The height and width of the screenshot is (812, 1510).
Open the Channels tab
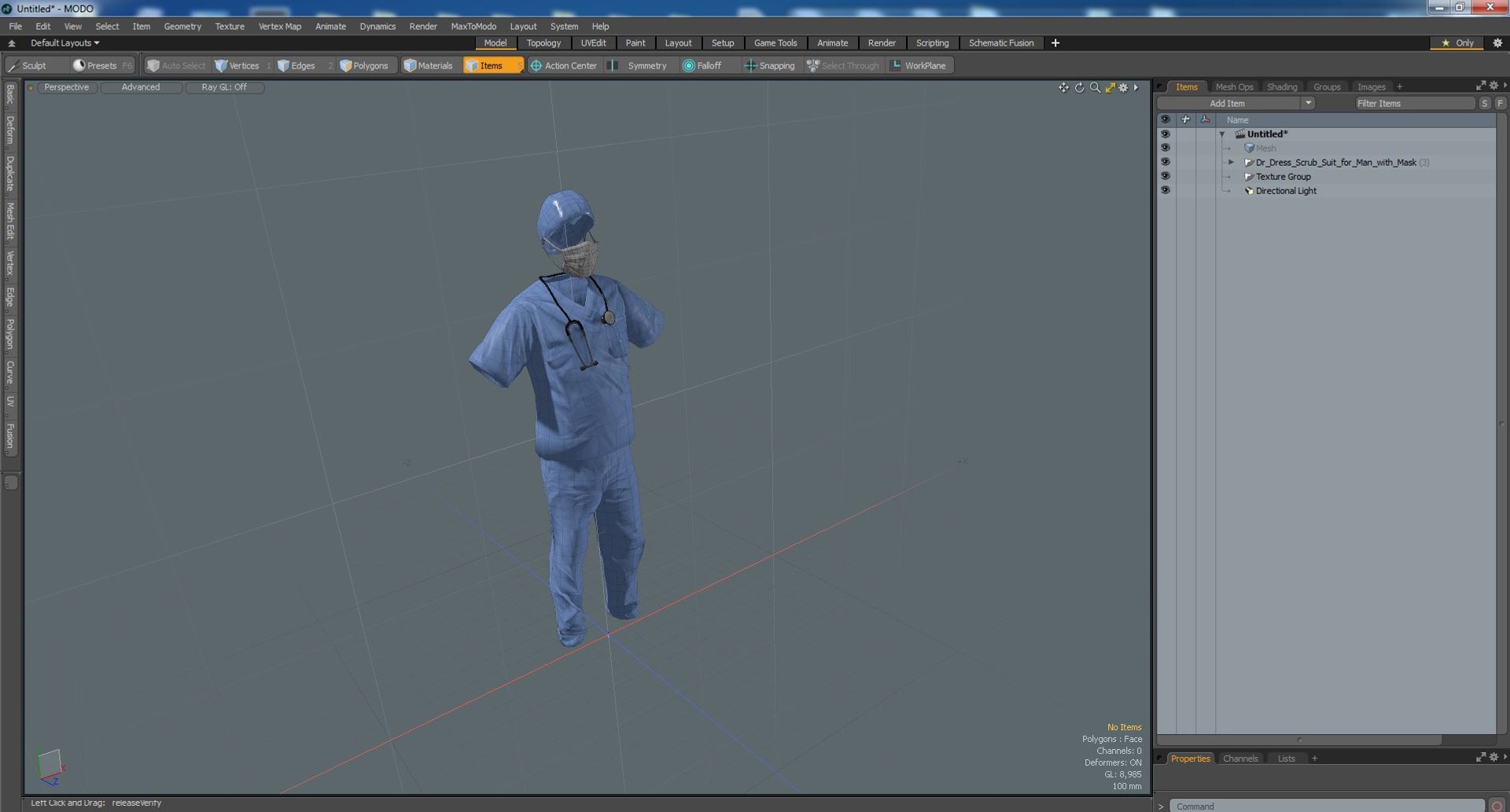[1240, 759]
